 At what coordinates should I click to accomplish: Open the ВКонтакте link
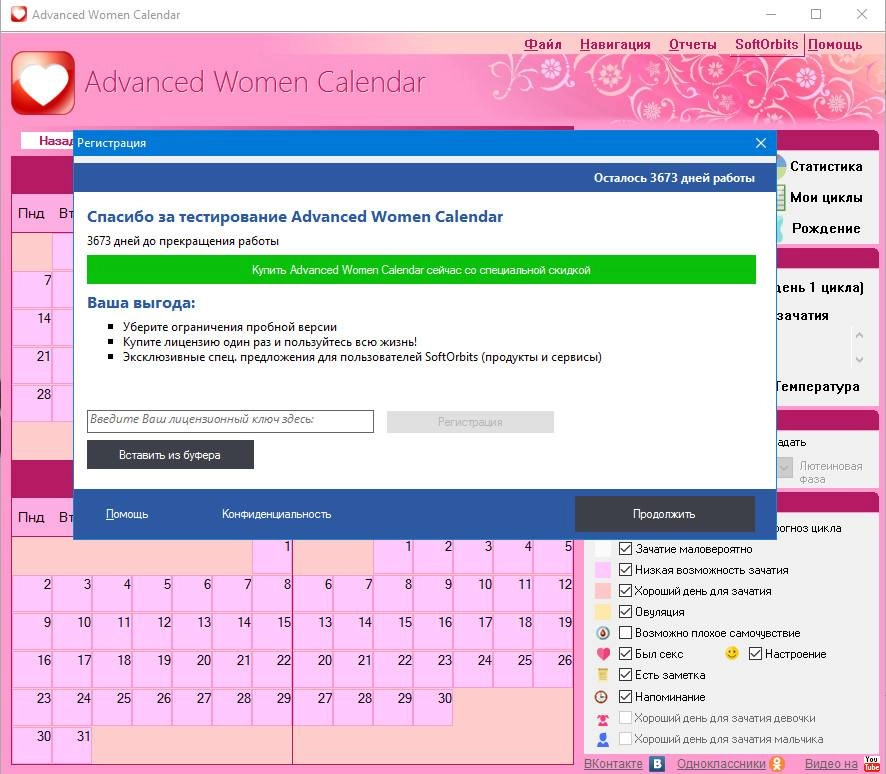[x=613, y=764]
